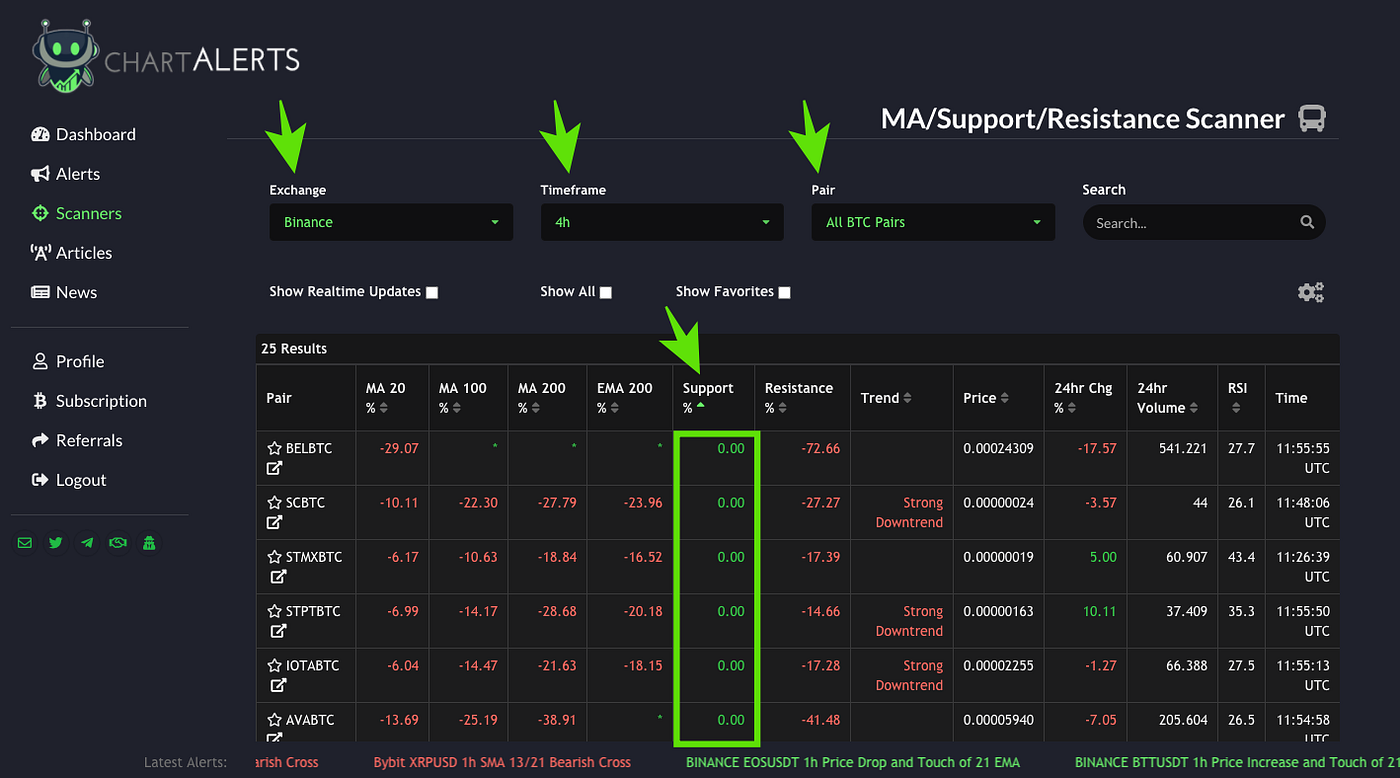Click BELBTC resistance value -72.66

point(820,449)
